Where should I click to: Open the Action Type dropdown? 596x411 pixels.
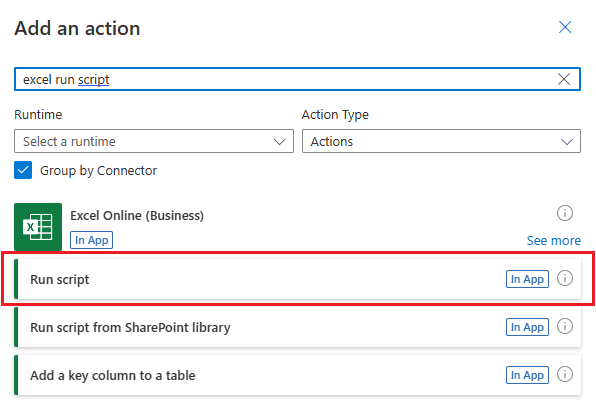[441, 141]
